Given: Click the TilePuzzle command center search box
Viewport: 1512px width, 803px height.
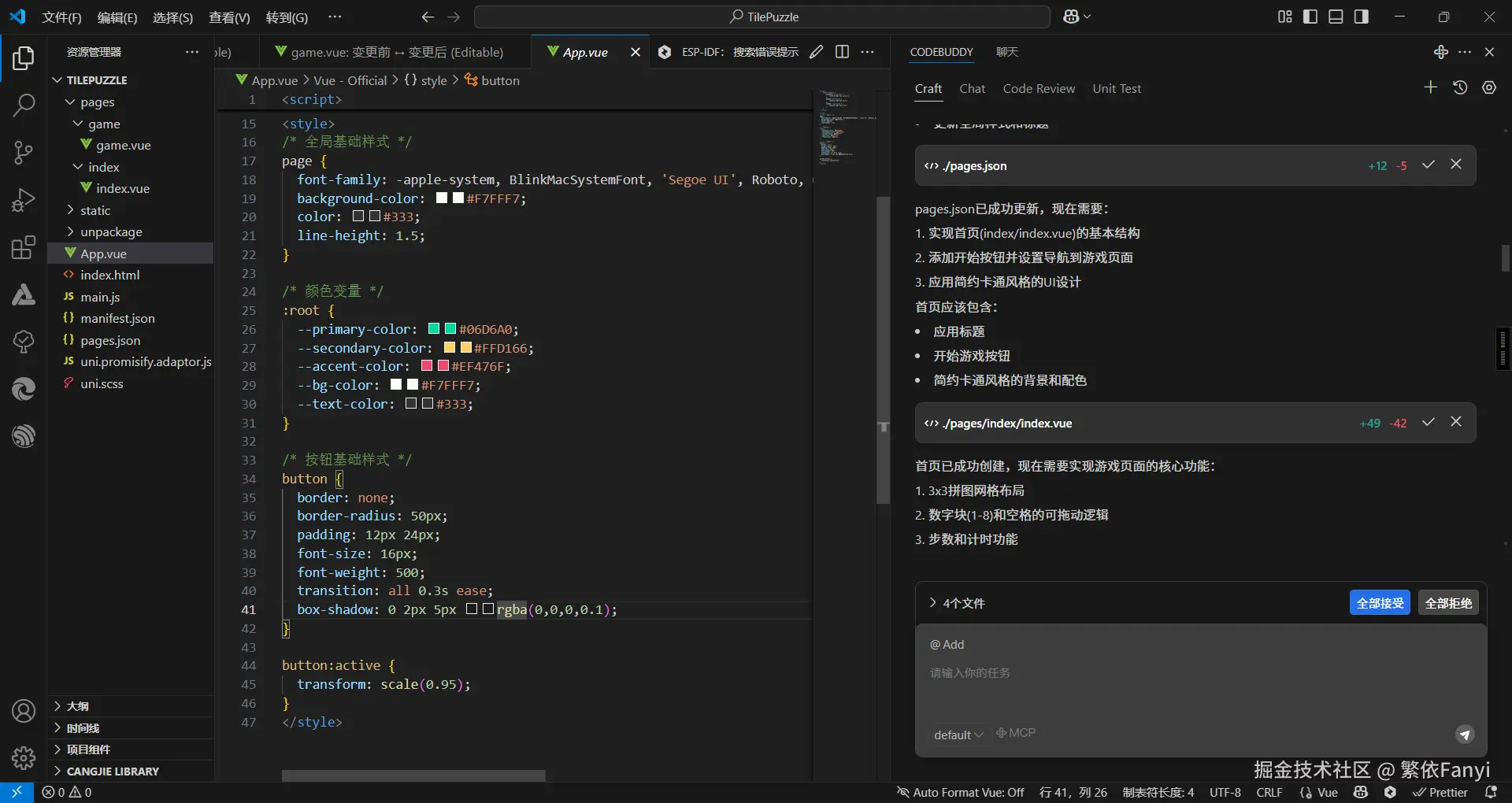Looking at the screenshot, I should (762, 17).
